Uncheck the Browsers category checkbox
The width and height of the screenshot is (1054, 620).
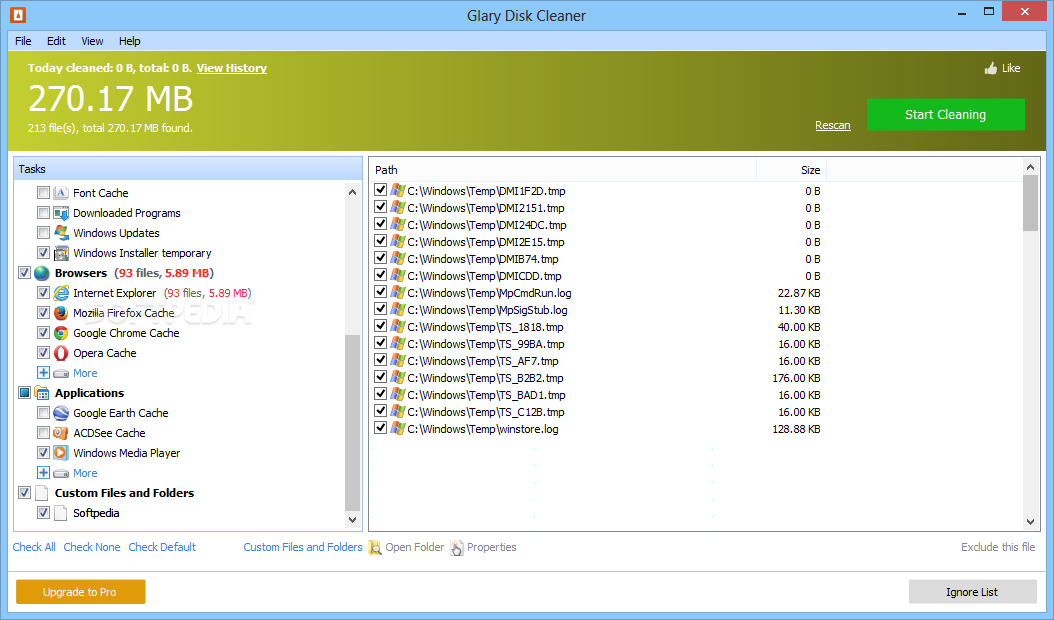(x=25, y=273)
